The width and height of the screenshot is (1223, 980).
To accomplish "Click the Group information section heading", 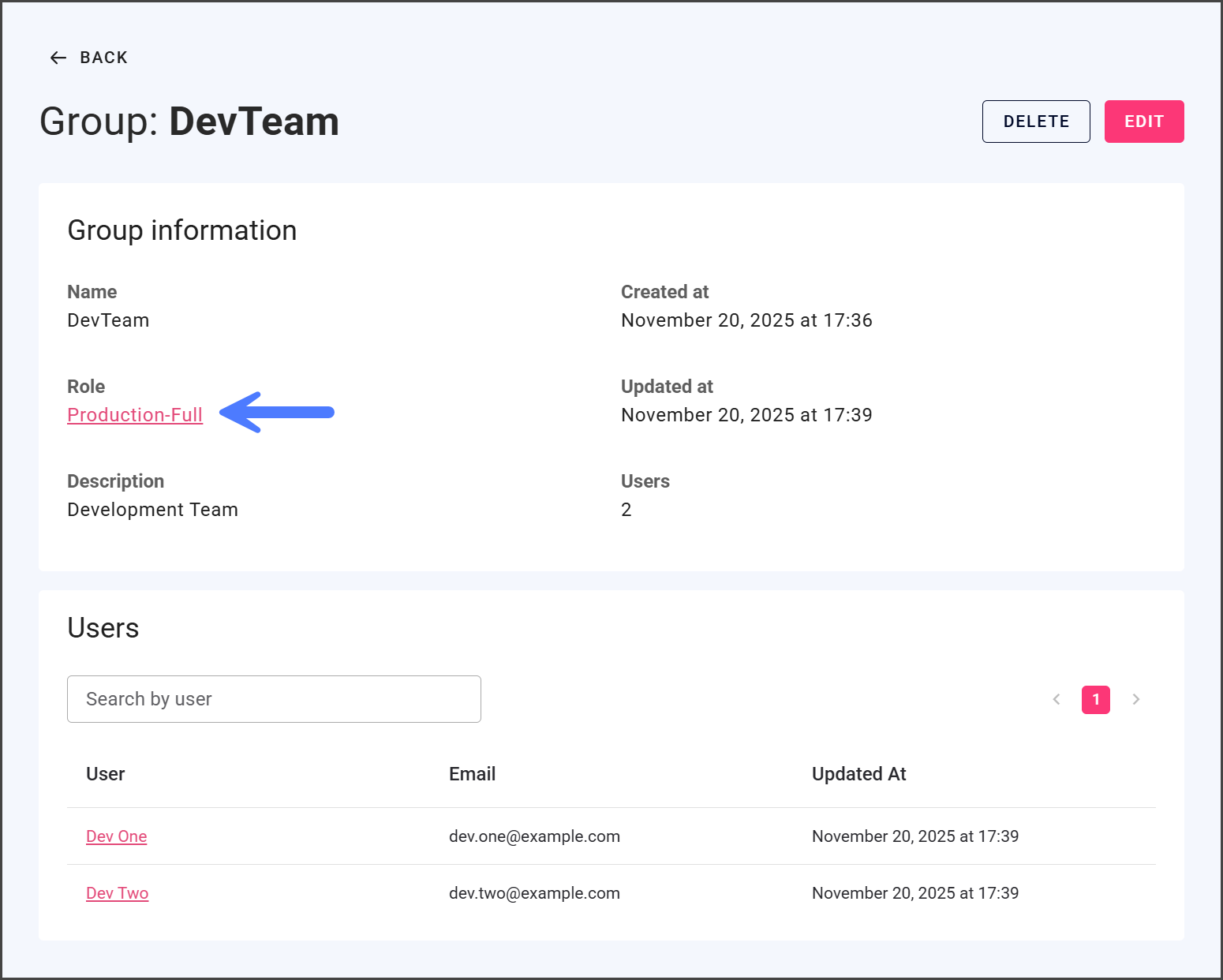I will (x=182, y=230).
